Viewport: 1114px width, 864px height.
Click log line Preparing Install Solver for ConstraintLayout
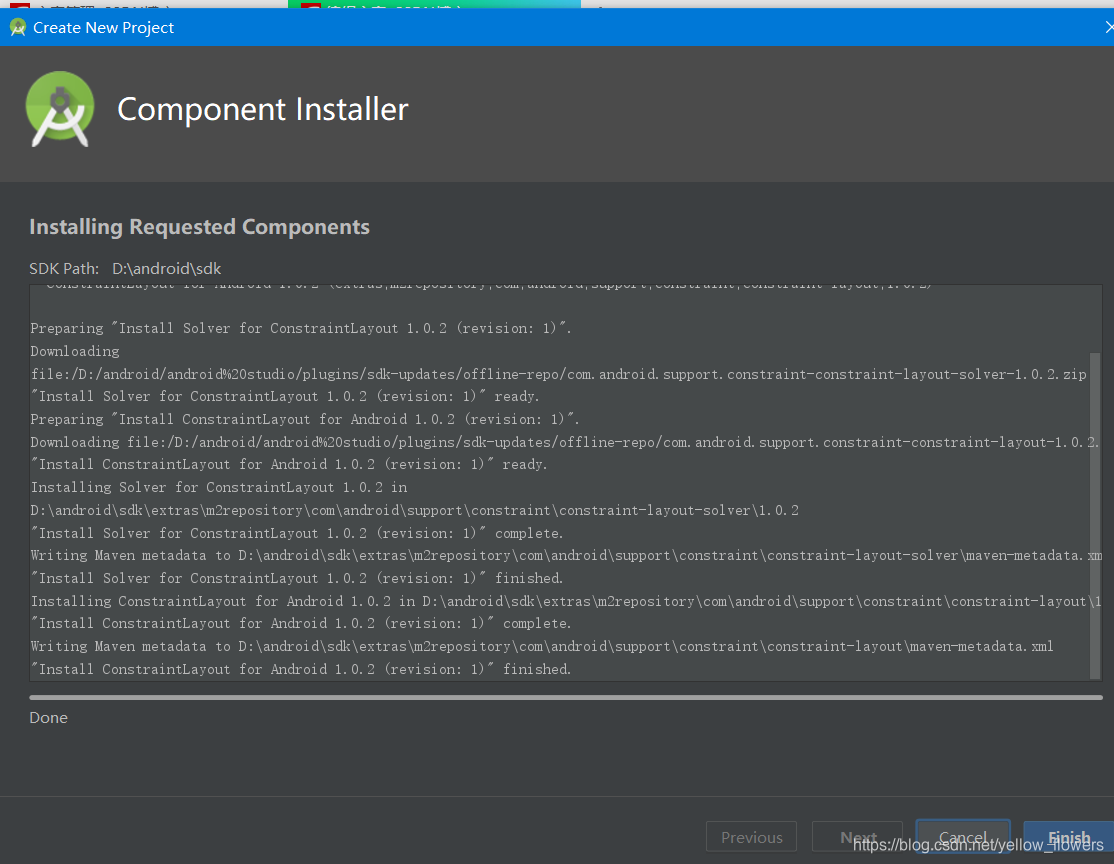coord(301,328)
